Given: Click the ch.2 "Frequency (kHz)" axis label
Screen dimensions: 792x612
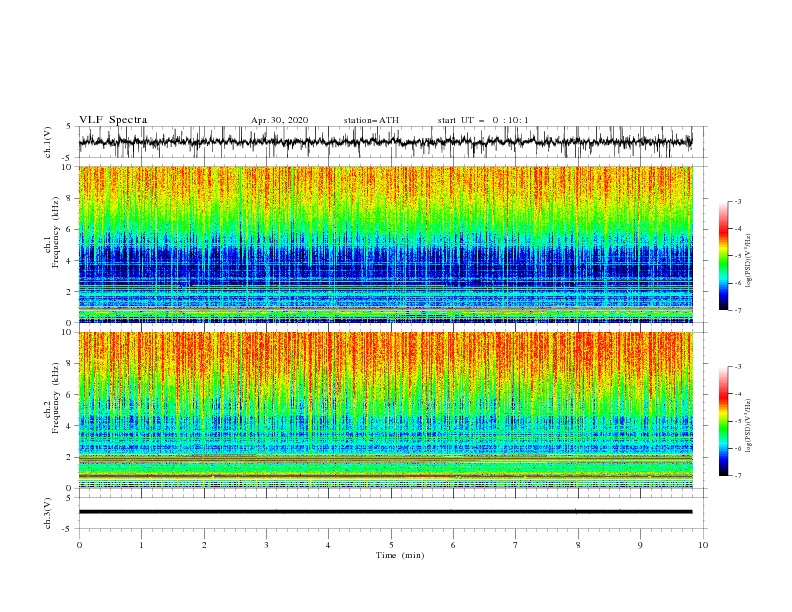Looking at the screenshot, I should click(x=56, y=398).
